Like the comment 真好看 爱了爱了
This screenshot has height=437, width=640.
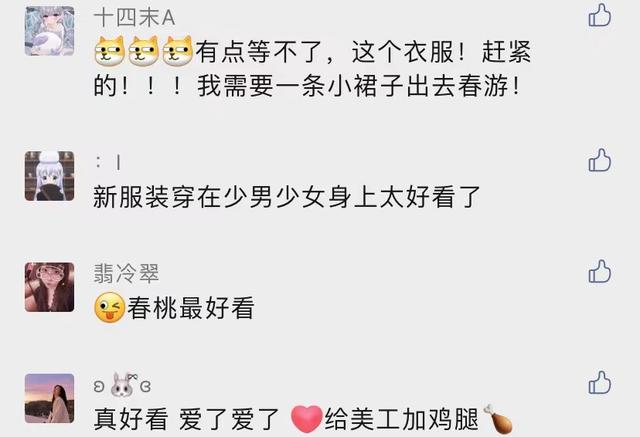600,383
